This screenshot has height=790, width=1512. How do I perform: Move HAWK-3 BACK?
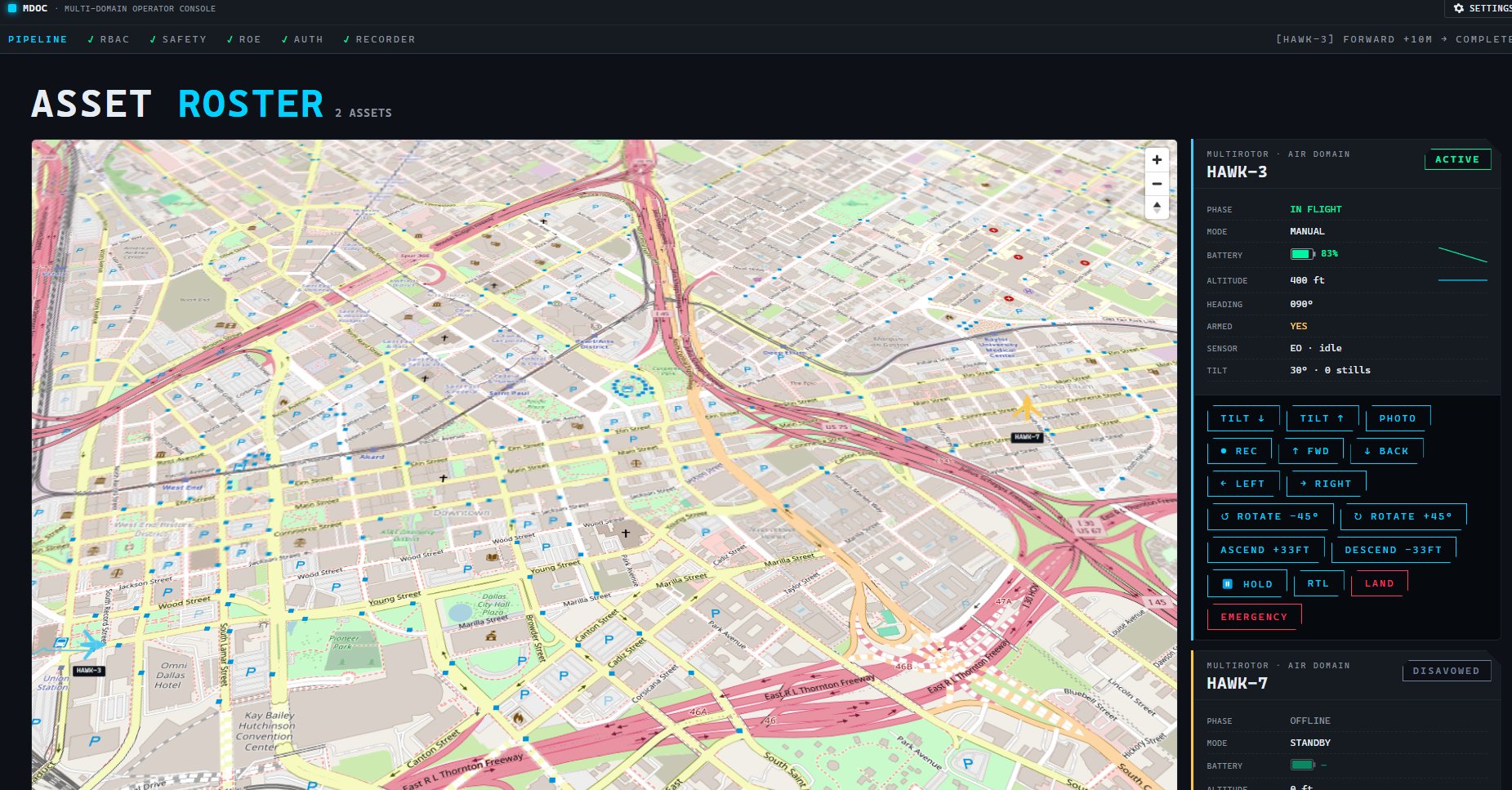[1387, 451]
